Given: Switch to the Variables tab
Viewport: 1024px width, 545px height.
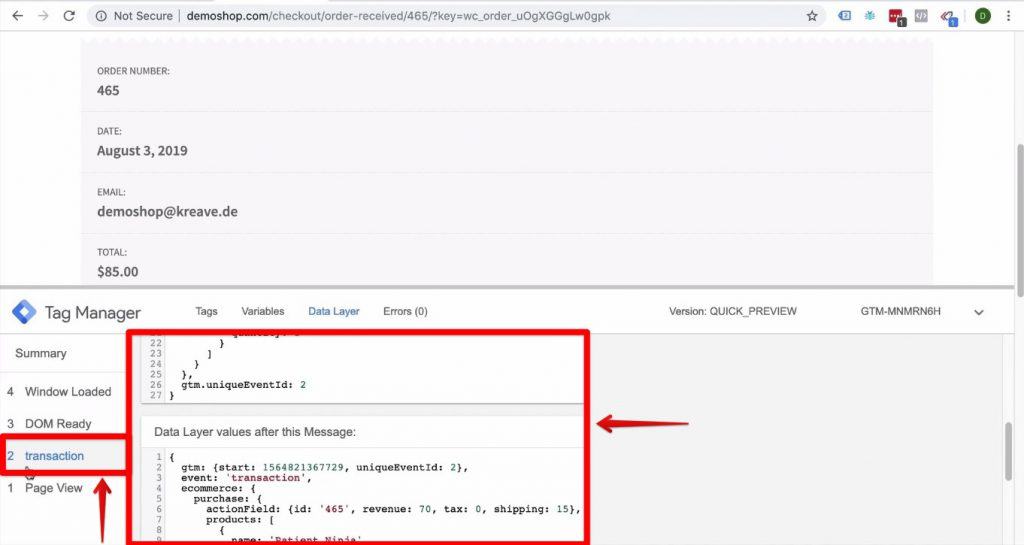Looking at the screenshot, I should pos(263,311).
